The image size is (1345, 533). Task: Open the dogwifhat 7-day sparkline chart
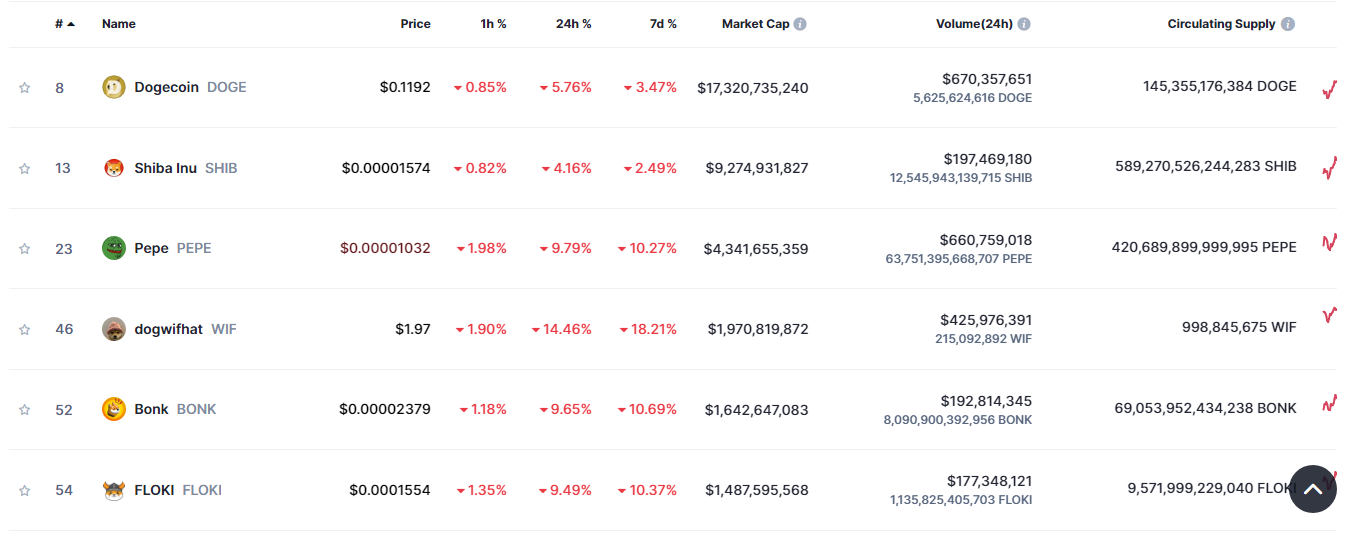click(1329, 315)
